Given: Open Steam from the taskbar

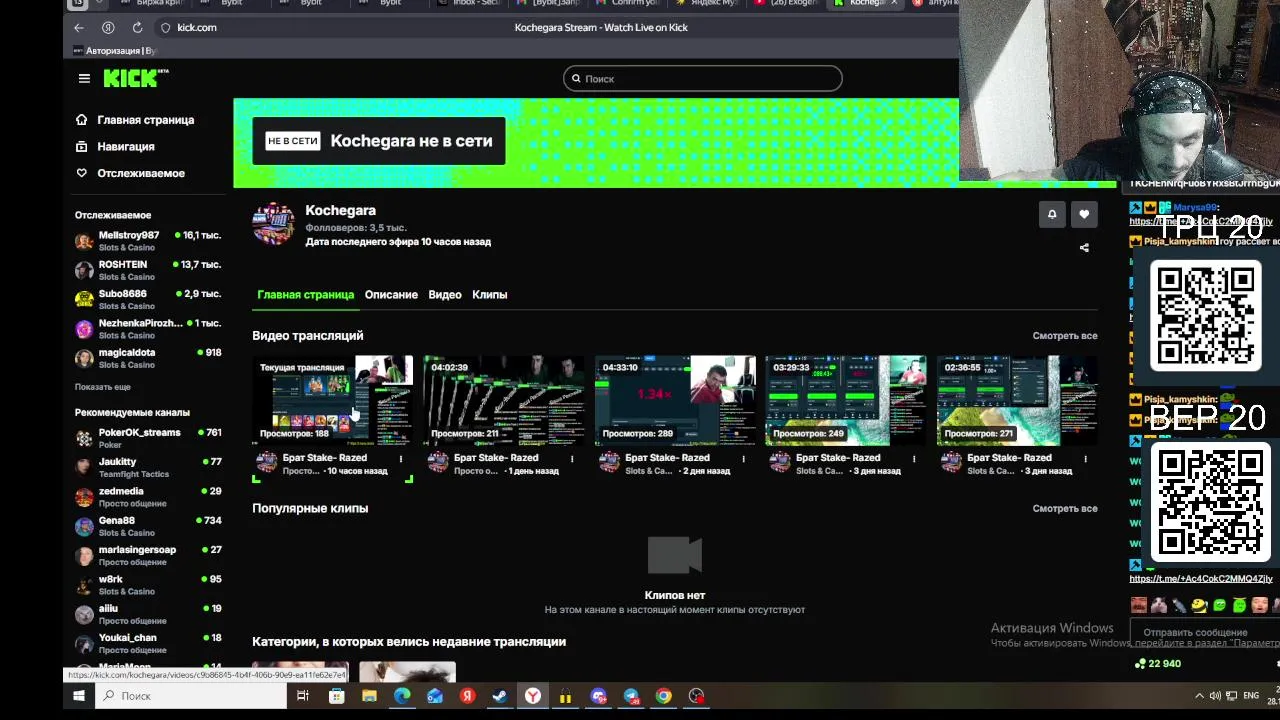Looking at the screenshot, I should coord(500,696).
